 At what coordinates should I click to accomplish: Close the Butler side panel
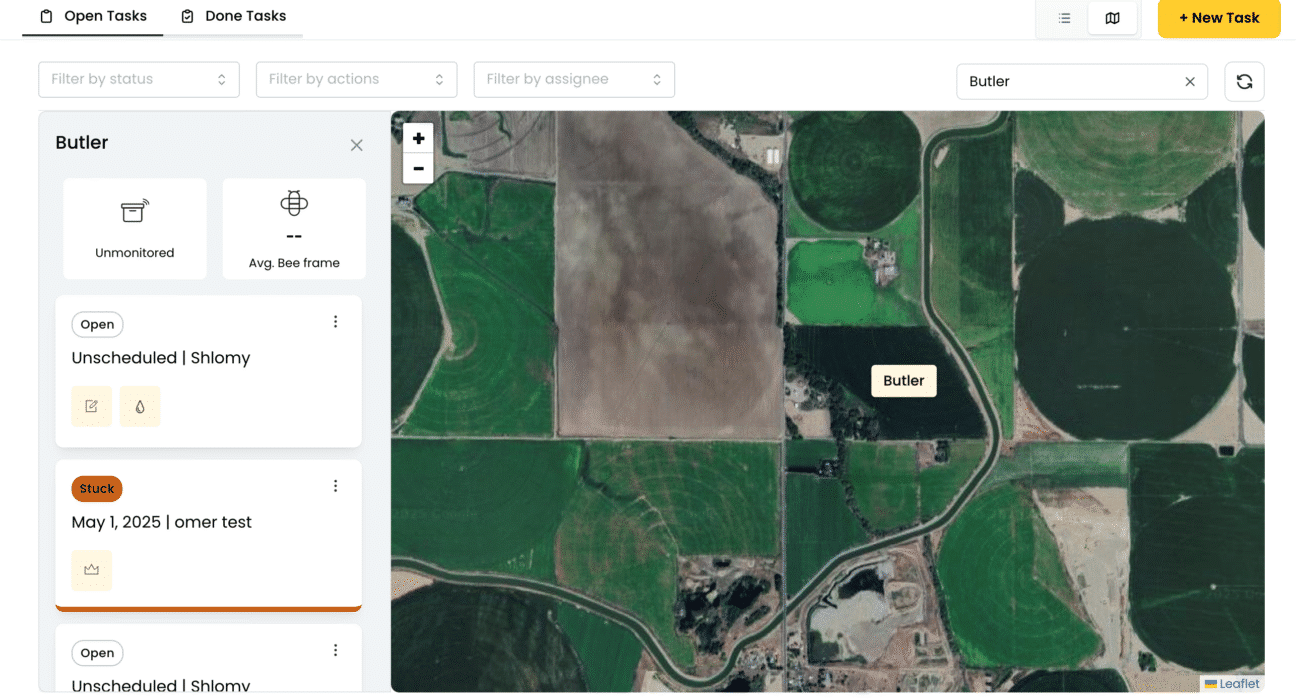[356, 145]
